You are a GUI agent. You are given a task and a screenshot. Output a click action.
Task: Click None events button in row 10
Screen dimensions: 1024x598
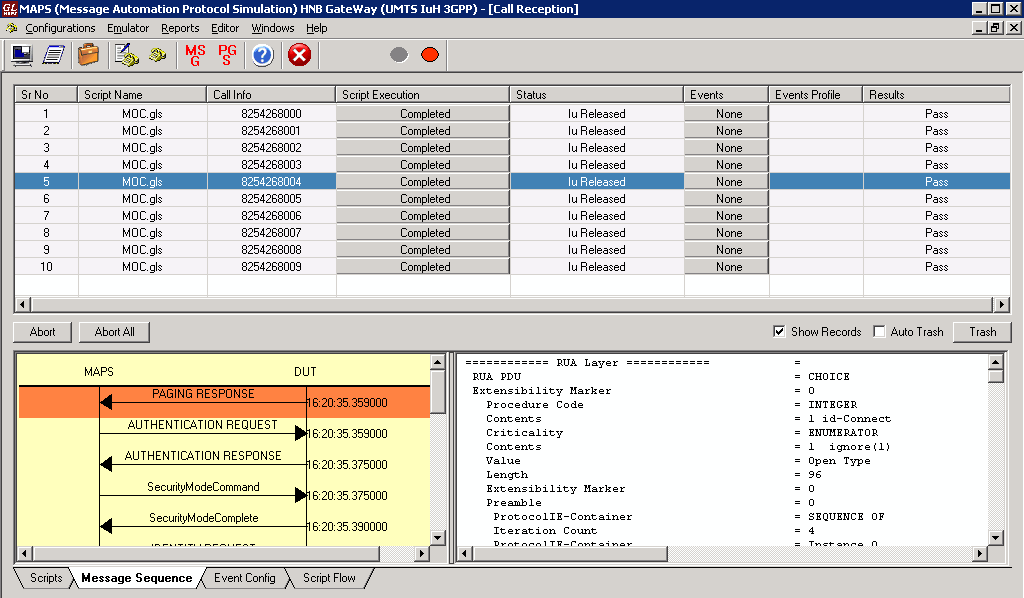pos(726,266)
